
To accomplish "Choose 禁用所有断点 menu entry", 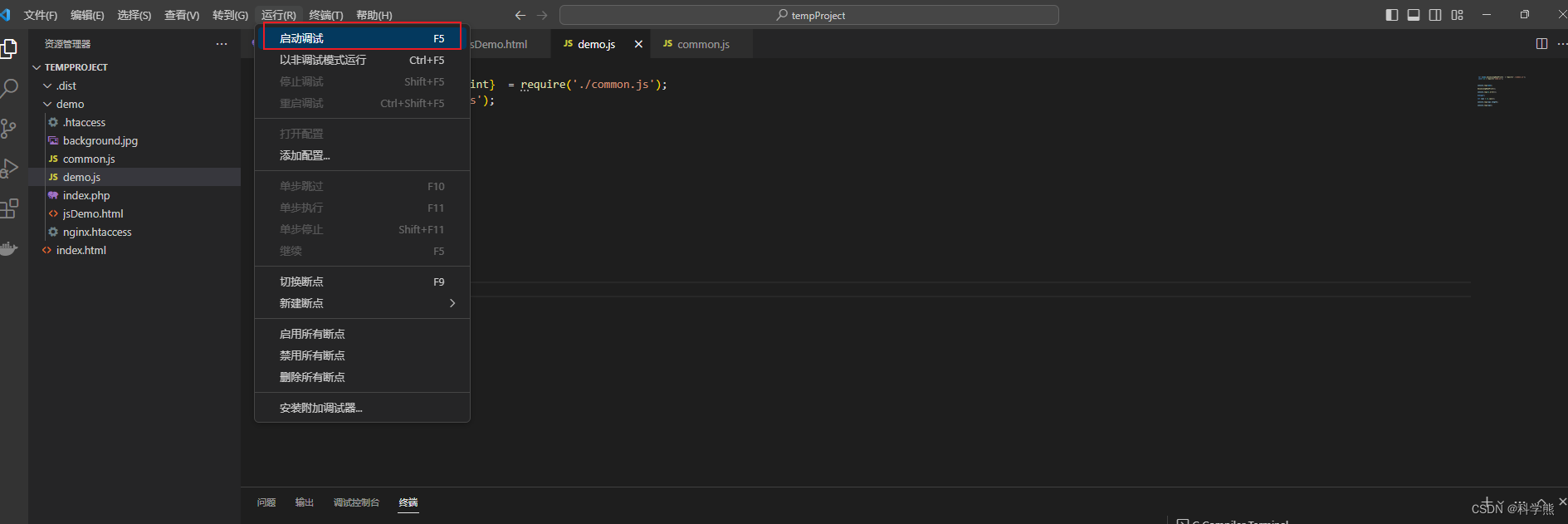I will click(362, 355).
